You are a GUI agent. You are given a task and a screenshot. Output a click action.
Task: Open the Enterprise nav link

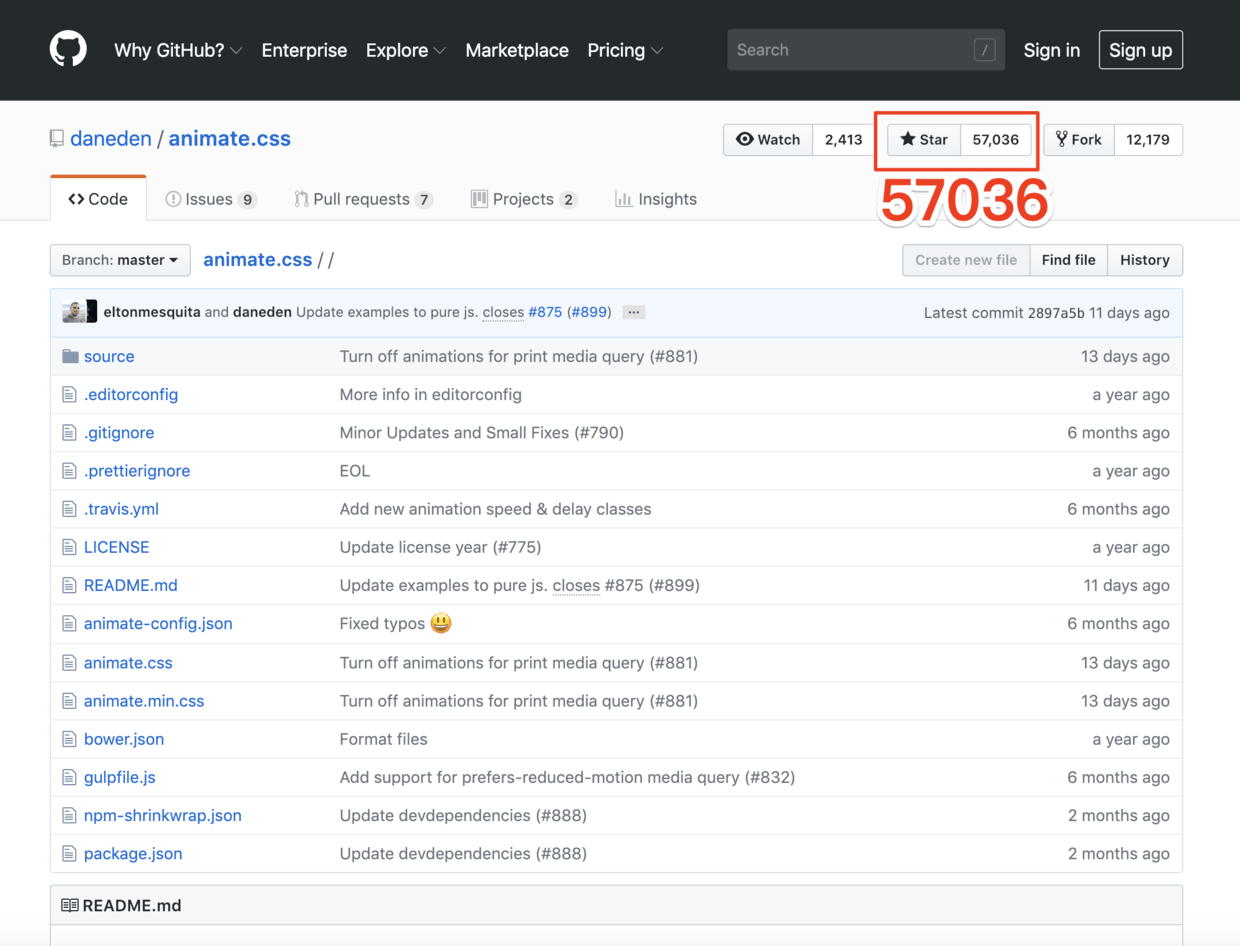point(304,50)
